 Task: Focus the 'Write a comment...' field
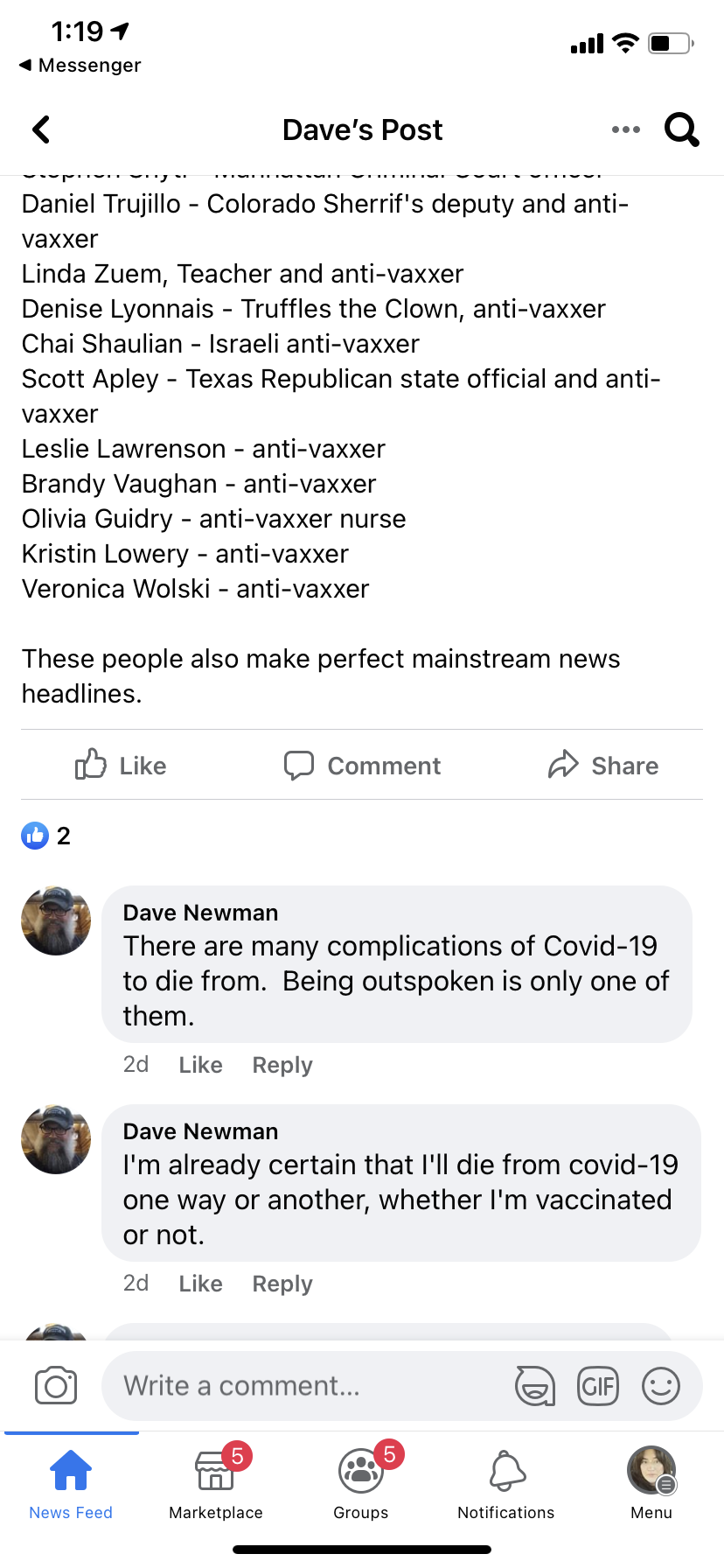pos(306,1386)
